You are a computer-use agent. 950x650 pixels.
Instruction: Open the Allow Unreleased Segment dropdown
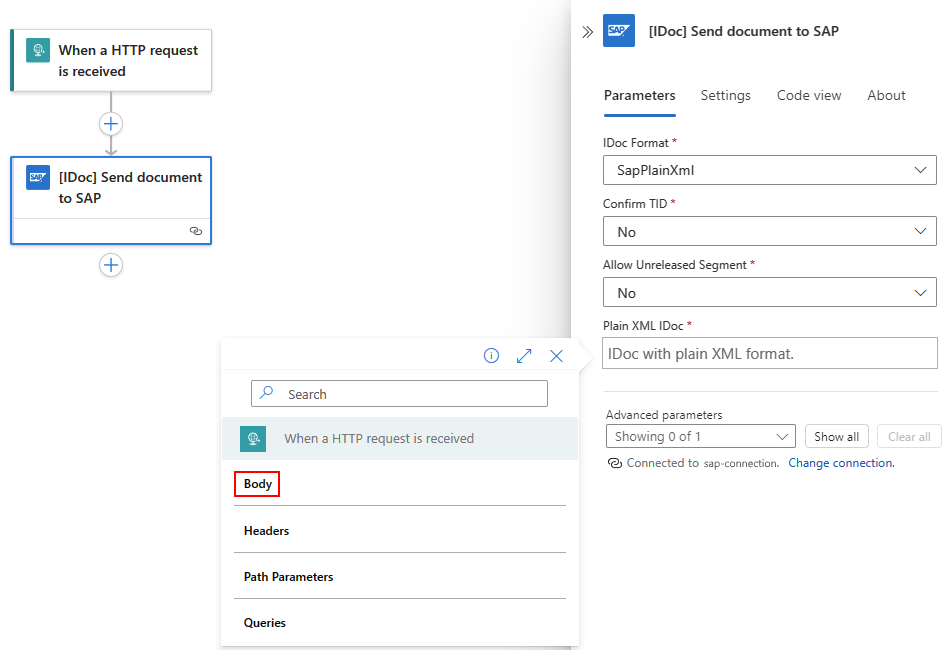[x=769, y=293]
